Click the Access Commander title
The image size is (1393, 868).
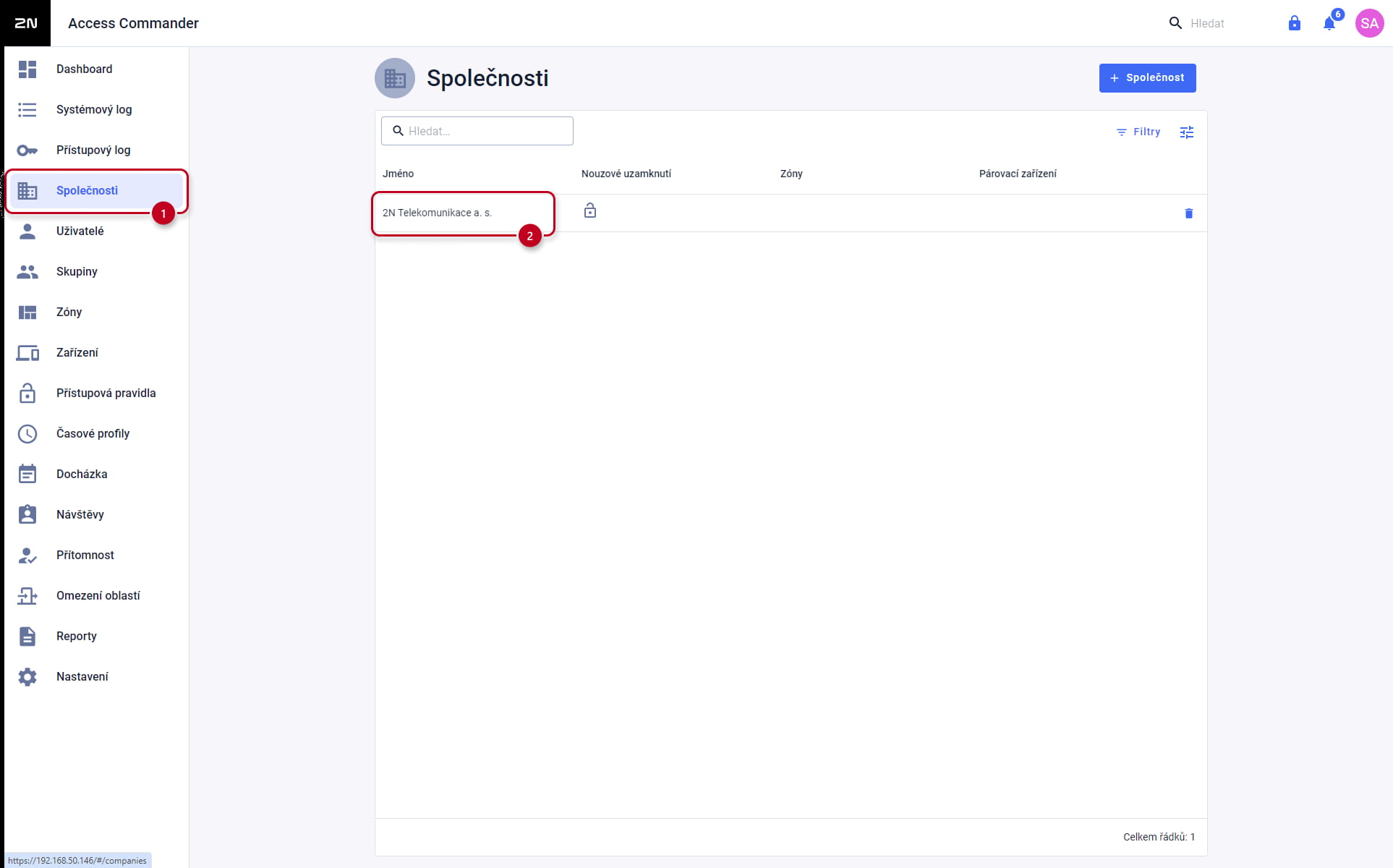point(133,23)
